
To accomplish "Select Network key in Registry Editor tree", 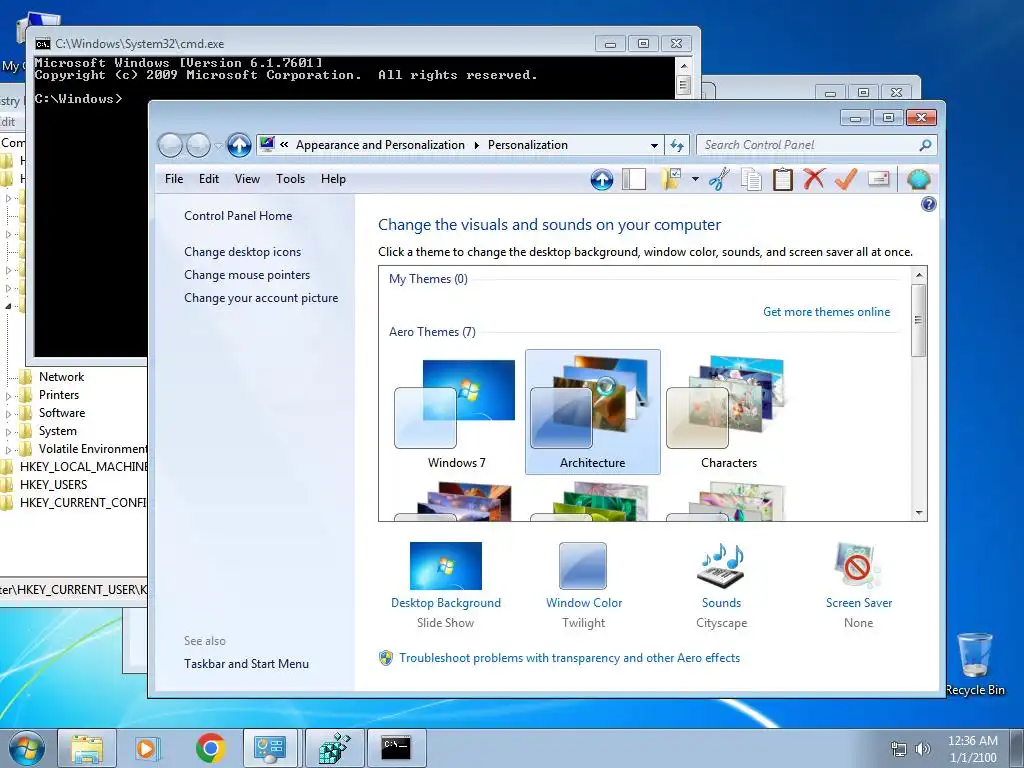I will [x=61, y=377].
